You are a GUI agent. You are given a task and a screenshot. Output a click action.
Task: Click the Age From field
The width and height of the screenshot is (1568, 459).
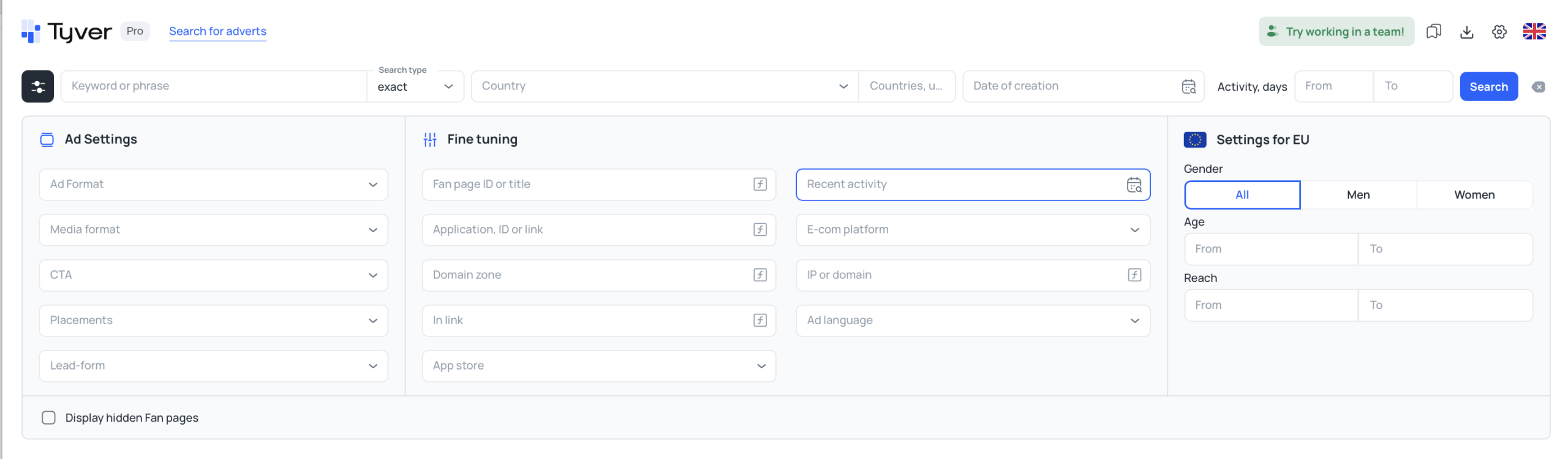(x=1272, y=249)
